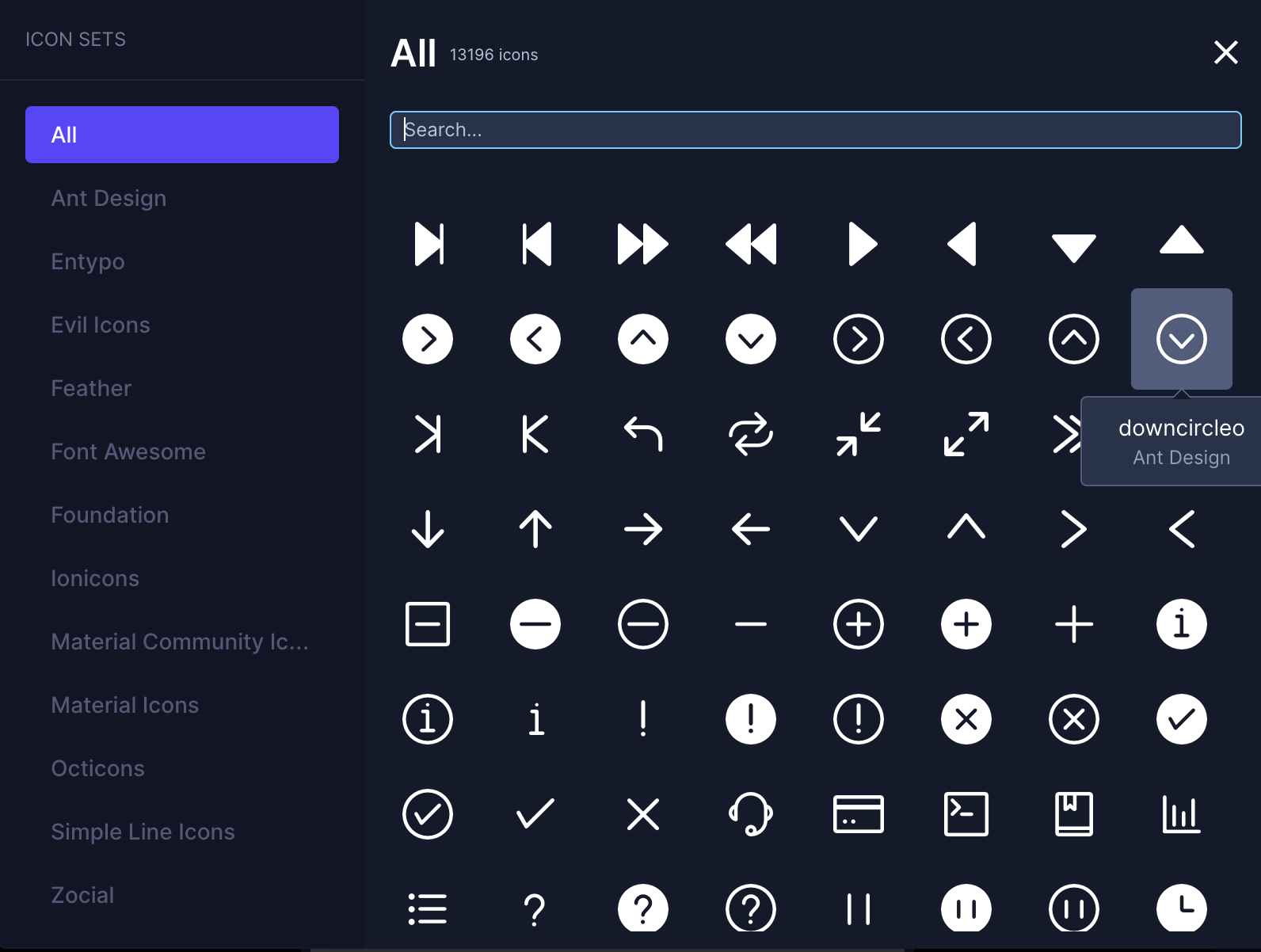Select the bar chart icon
1261x952 pixels.
1181,814
